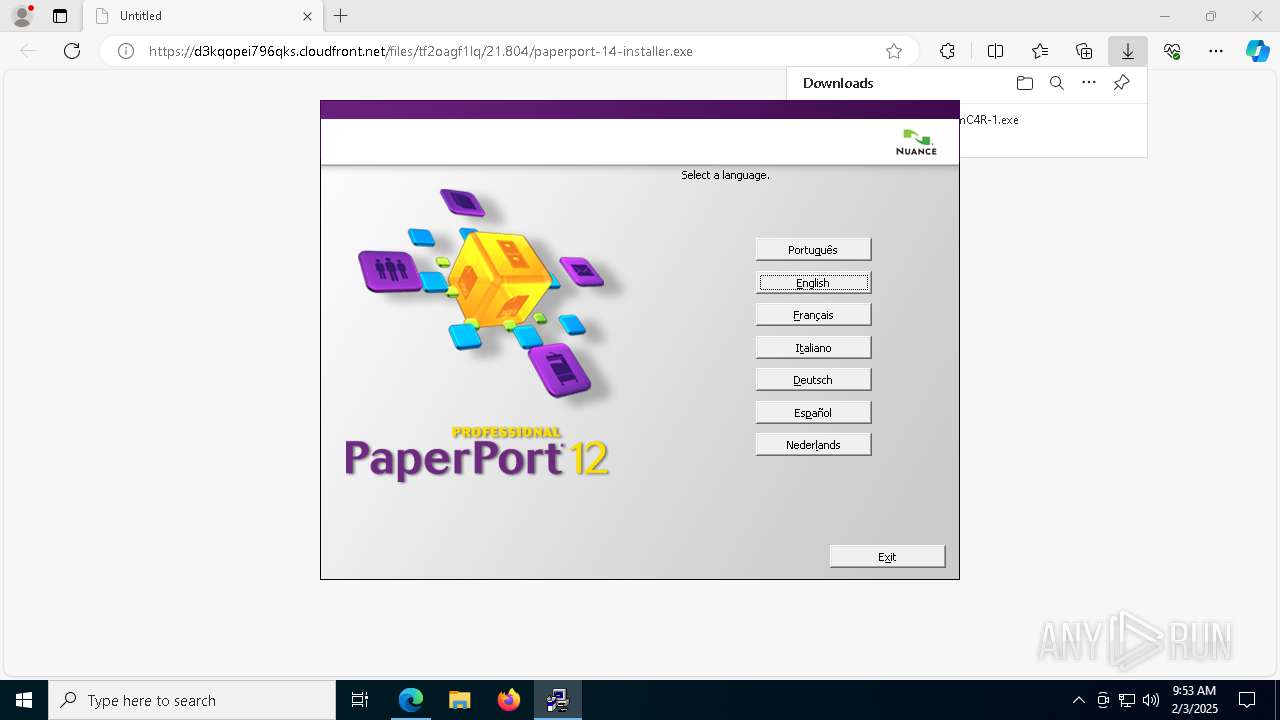The width and height of the screenshot is (1280, 720).
Task: Add page to favorites star
Action: pyautogui.click(x=894, y=51)
